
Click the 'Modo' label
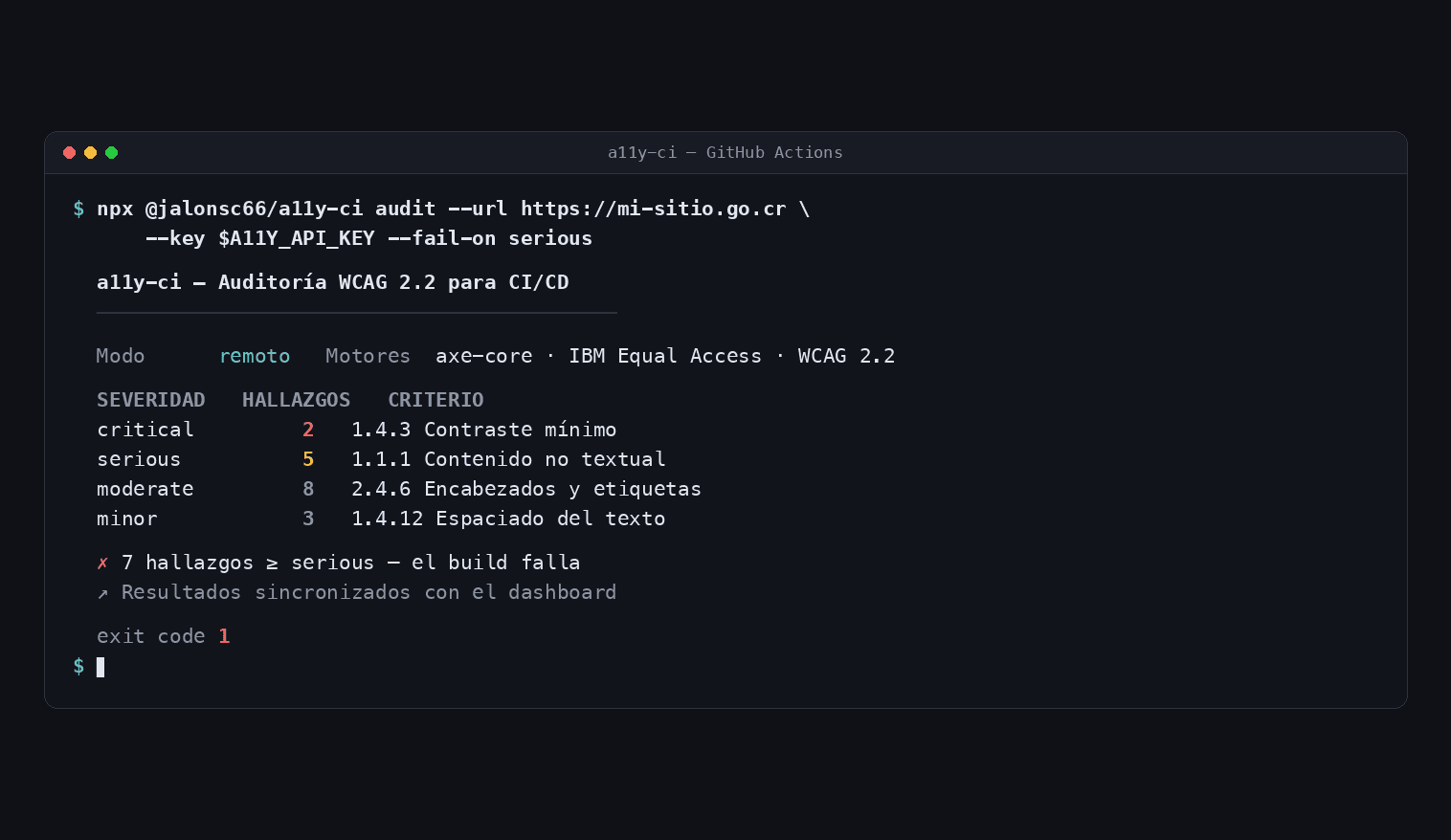pyautogui.click(x=121, y=356)
